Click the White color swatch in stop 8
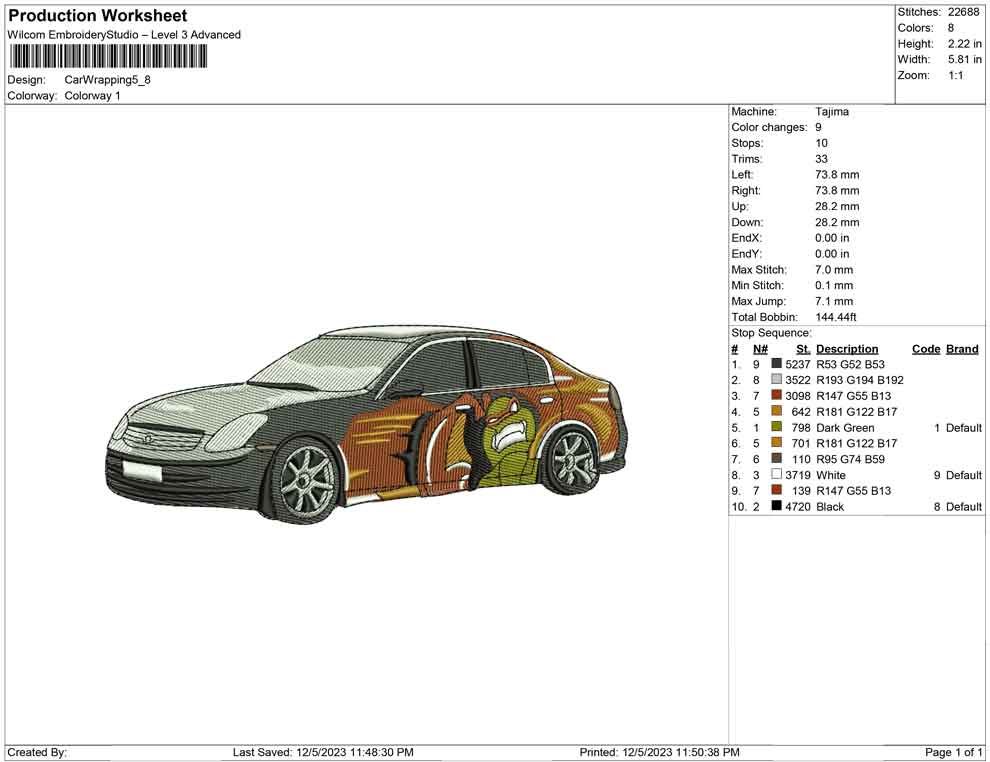The width and height of the screenshot is (990, 762). click(777, 475)
